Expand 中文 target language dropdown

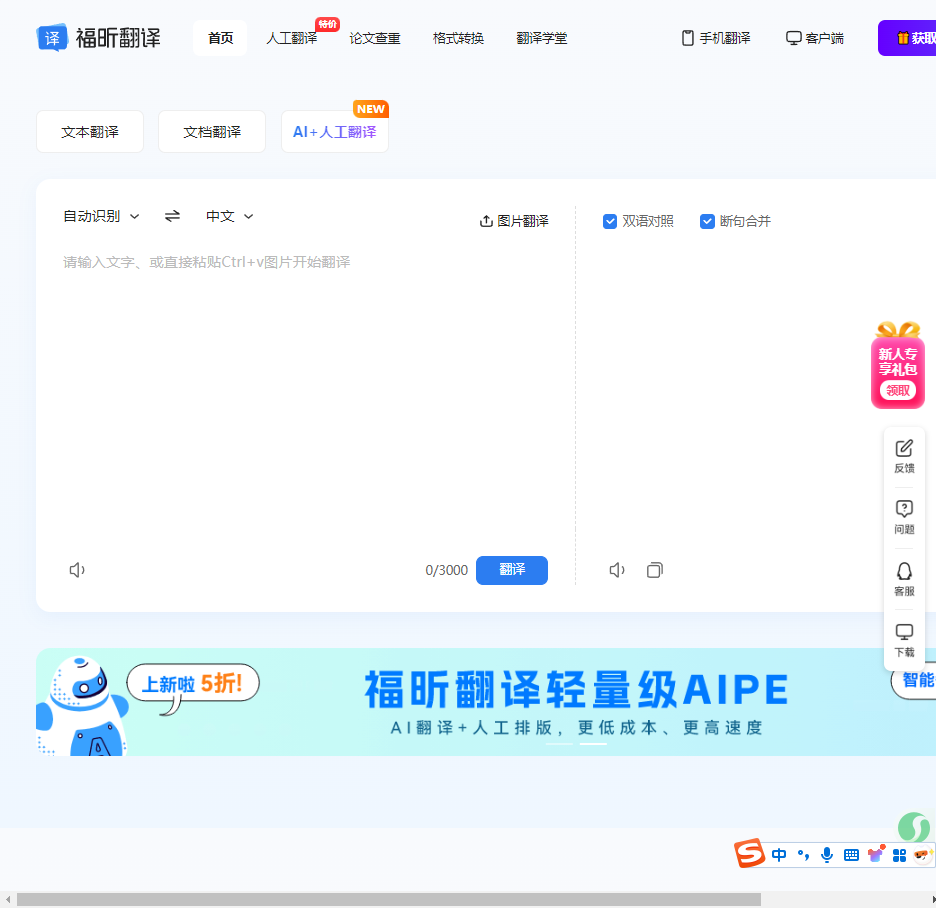(230, 216)
